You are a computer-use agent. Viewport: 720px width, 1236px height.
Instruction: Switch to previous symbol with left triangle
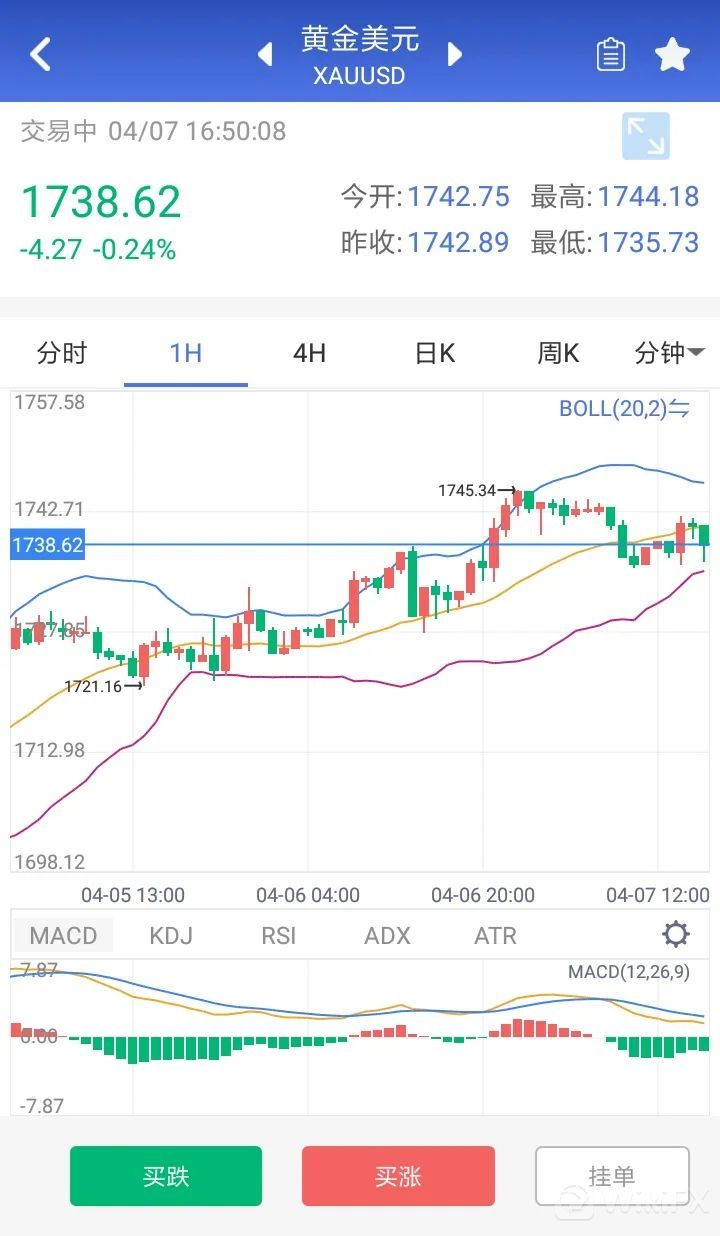265,54
